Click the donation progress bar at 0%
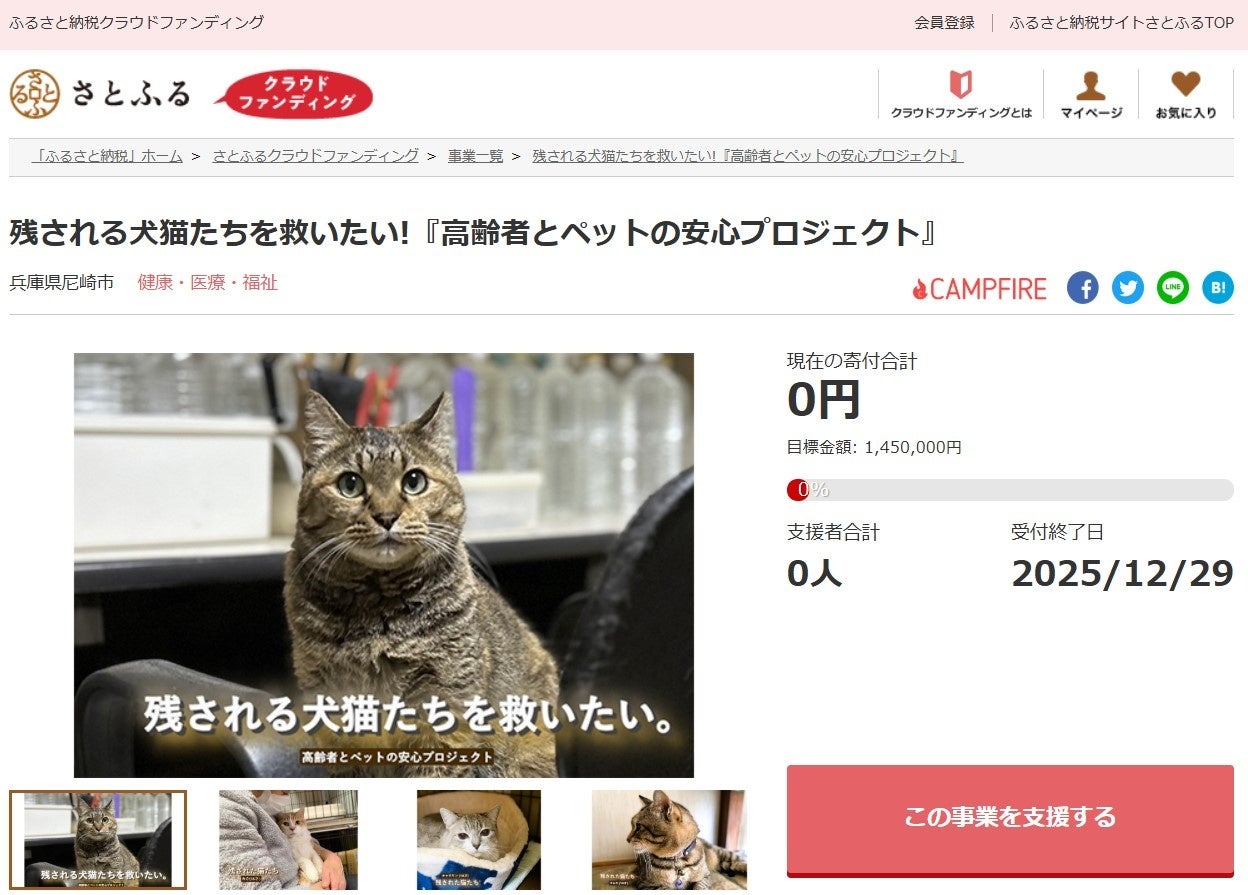Viewport: 1248px width, 895px height. (1010, 490)
